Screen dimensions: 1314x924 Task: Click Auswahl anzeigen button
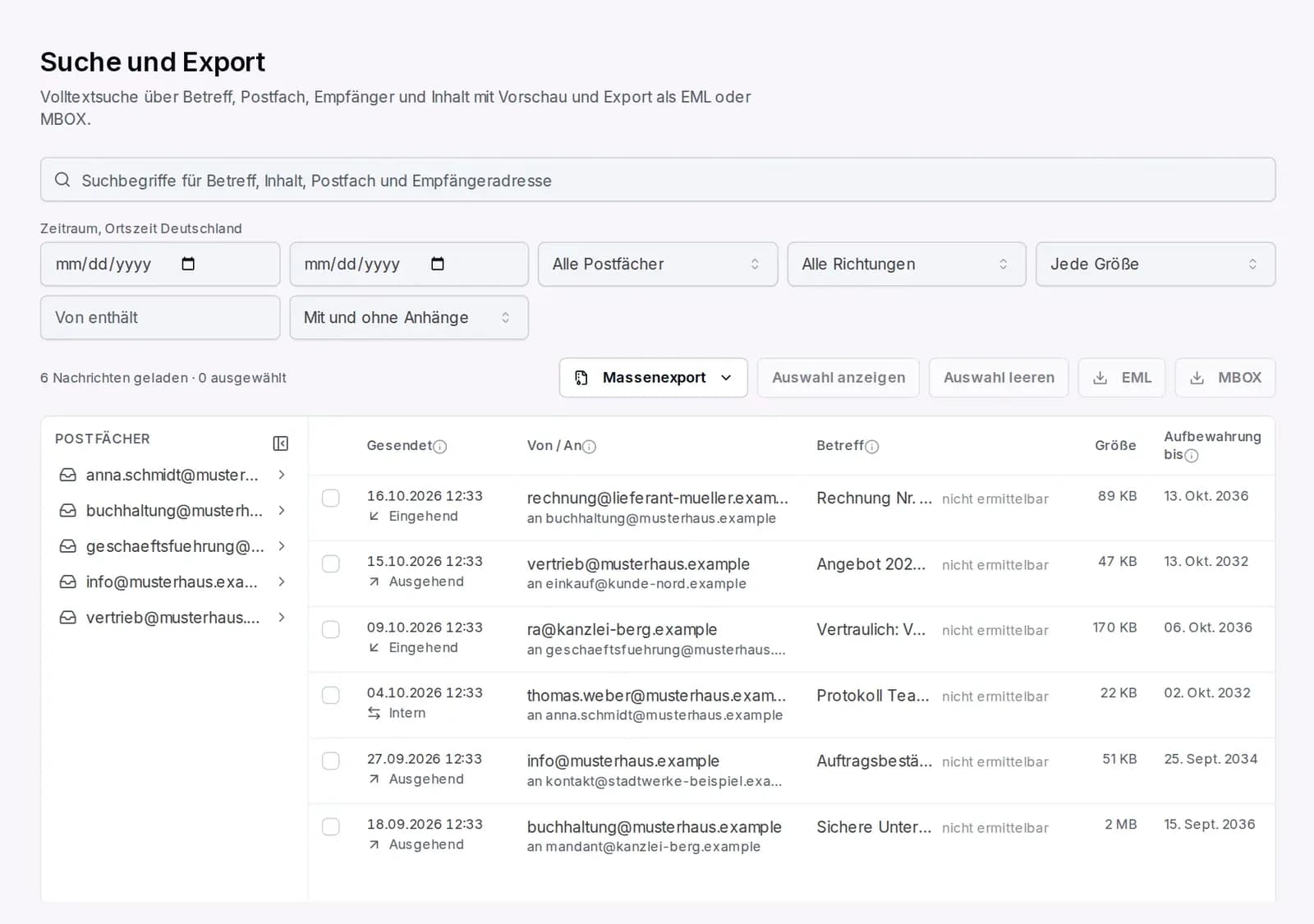[838, 378]
